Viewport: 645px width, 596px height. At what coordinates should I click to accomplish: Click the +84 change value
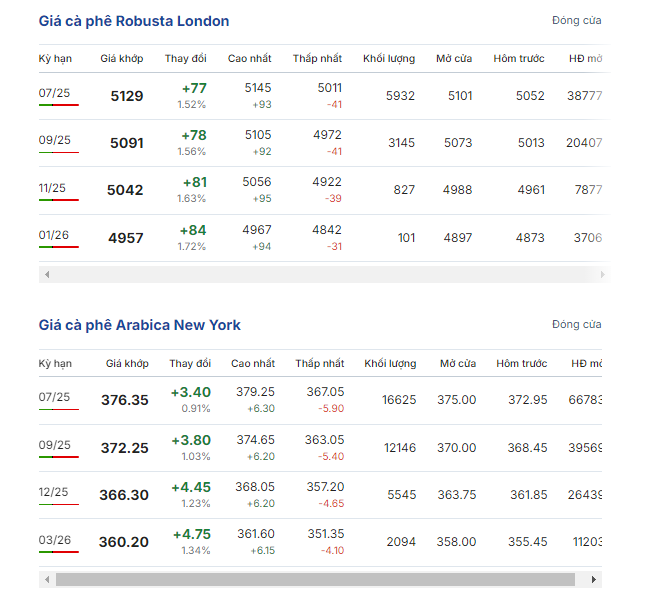pyautogui.click(x=193, y=230)
